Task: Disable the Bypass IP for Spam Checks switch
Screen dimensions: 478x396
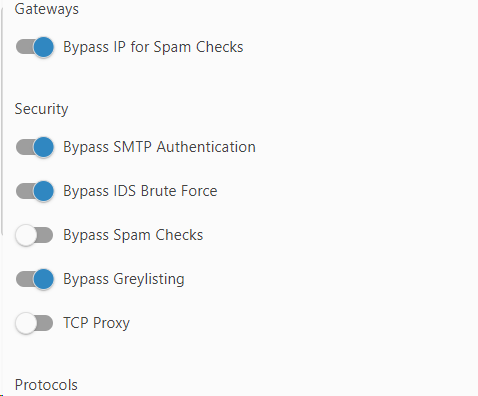Action: coord(35,47)
